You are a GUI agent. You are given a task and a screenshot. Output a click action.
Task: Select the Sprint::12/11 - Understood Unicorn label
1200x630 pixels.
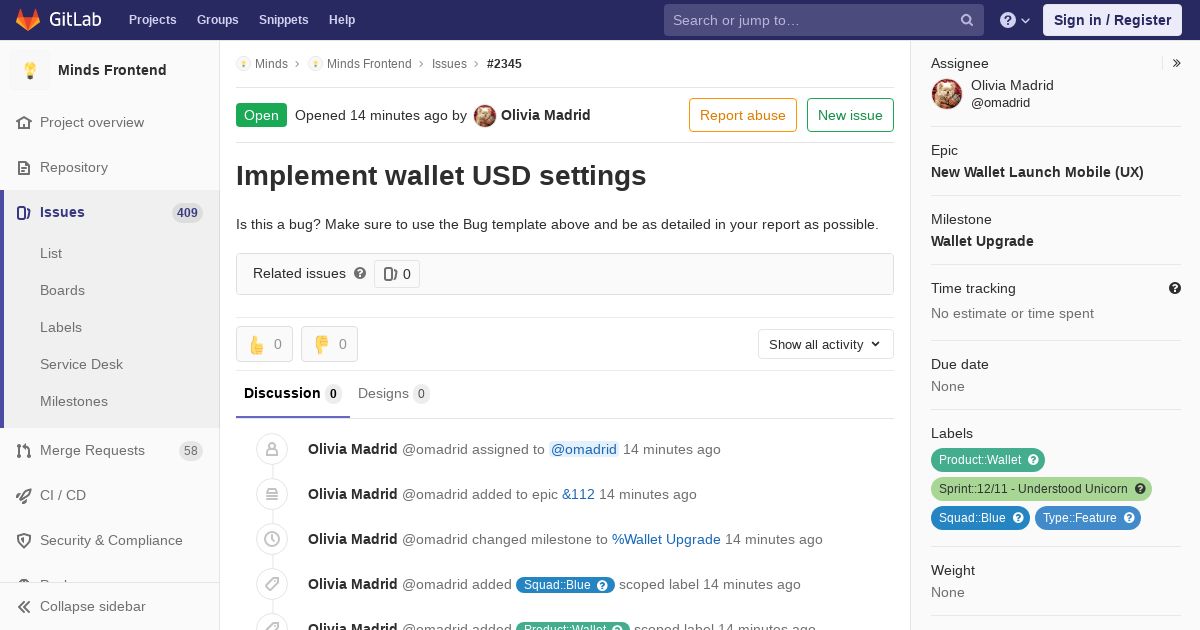point(1033,489)
